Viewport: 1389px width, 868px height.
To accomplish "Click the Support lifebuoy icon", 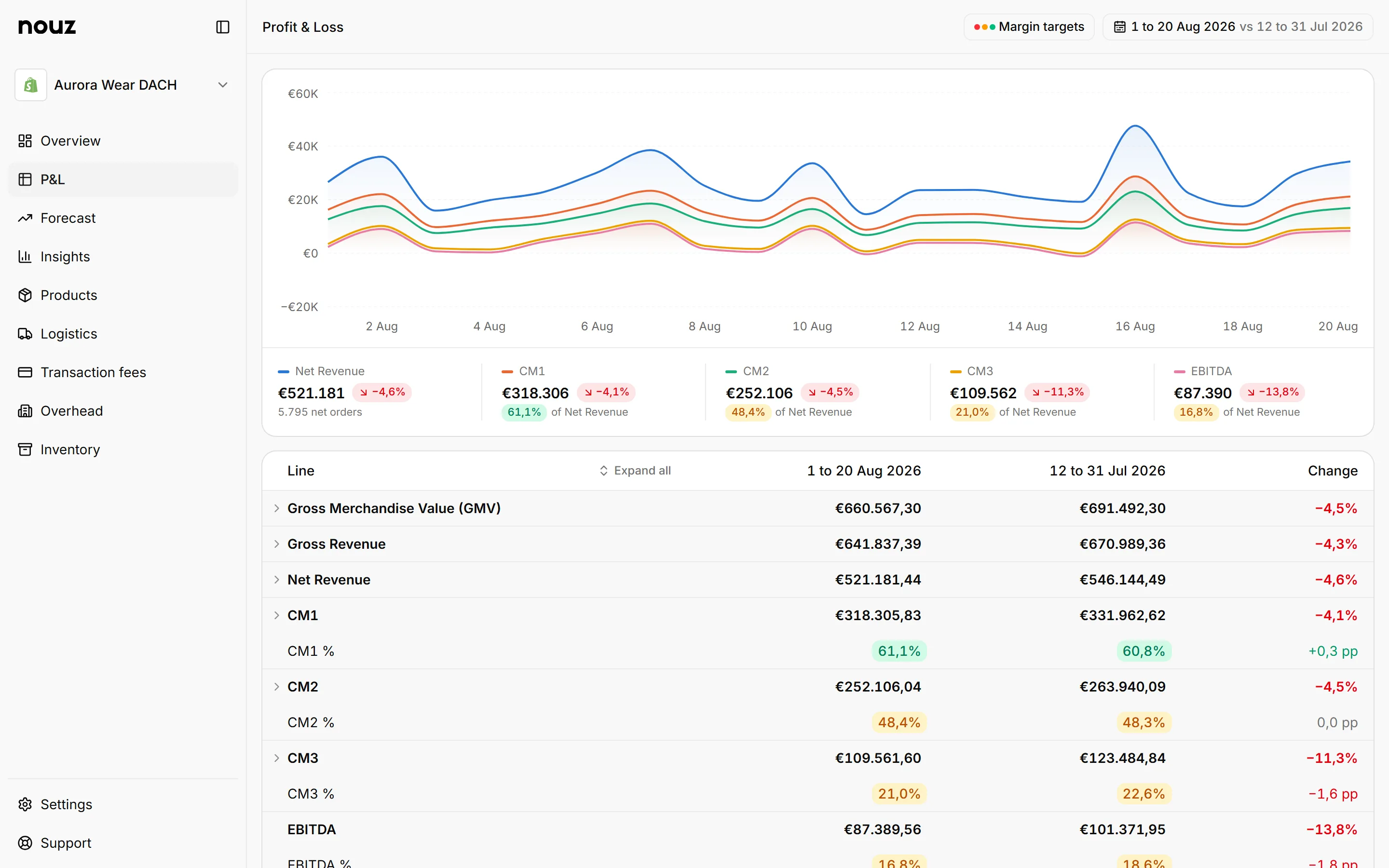I will tap(25, 843).
